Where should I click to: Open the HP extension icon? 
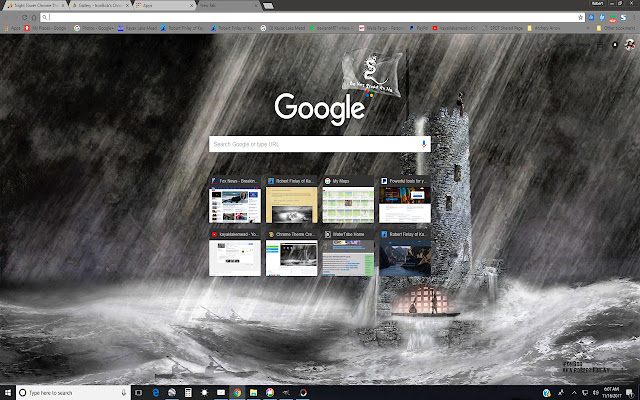click(x=602, y=18)
